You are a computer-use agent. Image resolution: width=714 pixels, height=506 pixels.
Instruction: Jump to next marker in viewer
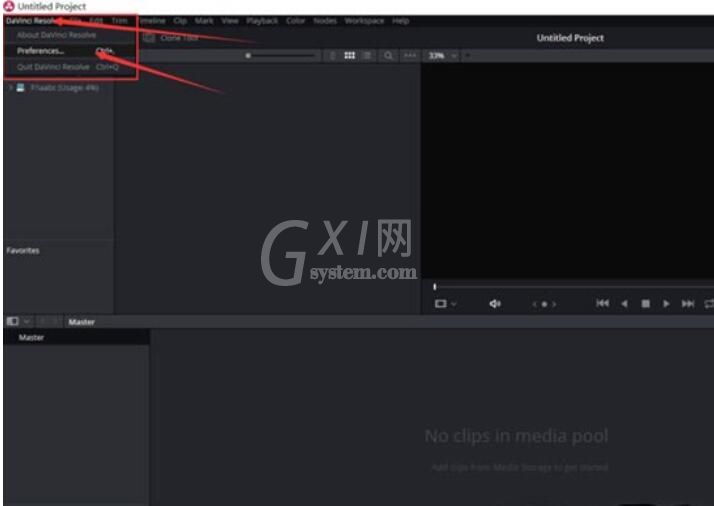tap(554, 304)
